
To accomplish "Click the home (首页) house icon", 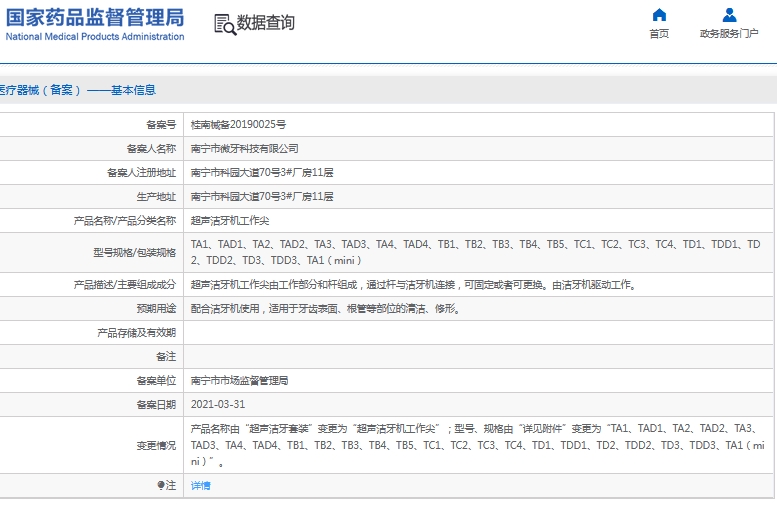I will coord(659,15).
